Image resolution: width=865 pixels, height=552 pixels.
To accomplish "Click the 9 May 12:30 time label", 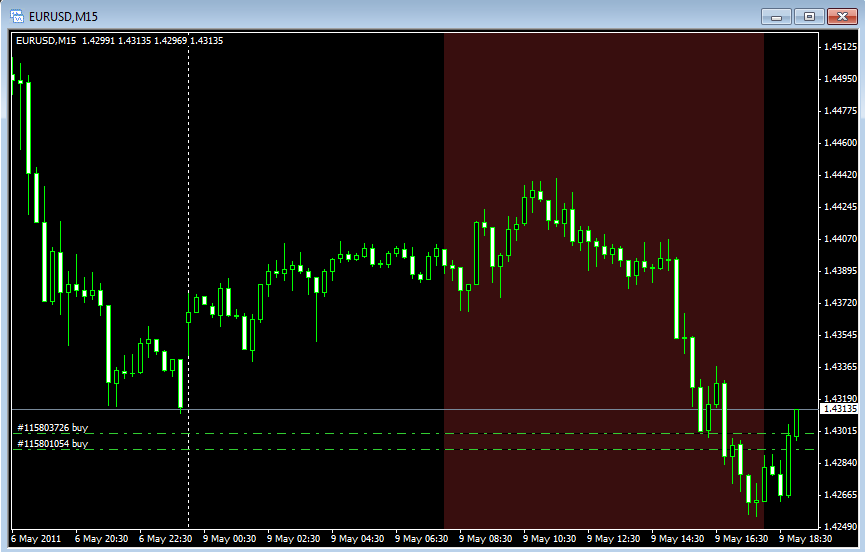I will (613, 539).
